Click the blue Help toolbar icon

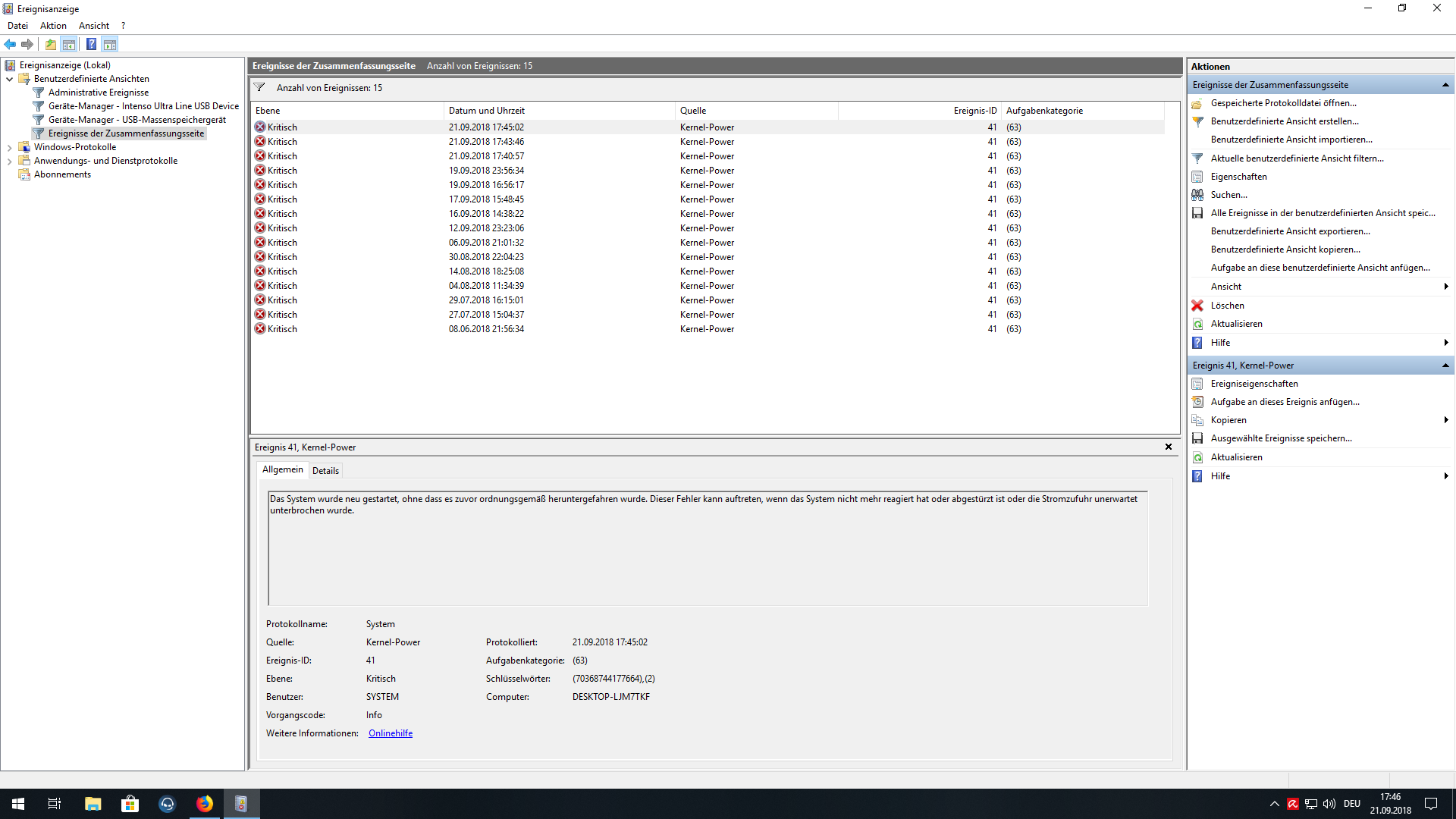[91, 44]
